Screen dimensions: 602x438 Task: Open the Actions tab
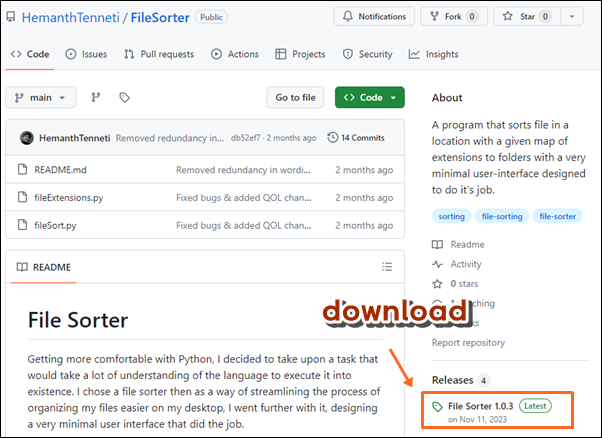click(x=235, y=54)
